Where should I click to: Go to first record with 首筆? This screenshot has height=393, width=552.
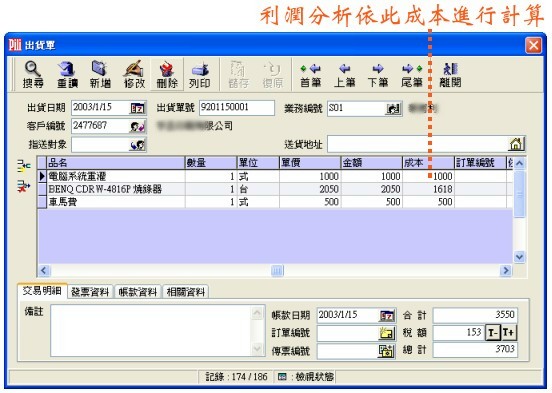pyautogui.click(x=310, y=74)
